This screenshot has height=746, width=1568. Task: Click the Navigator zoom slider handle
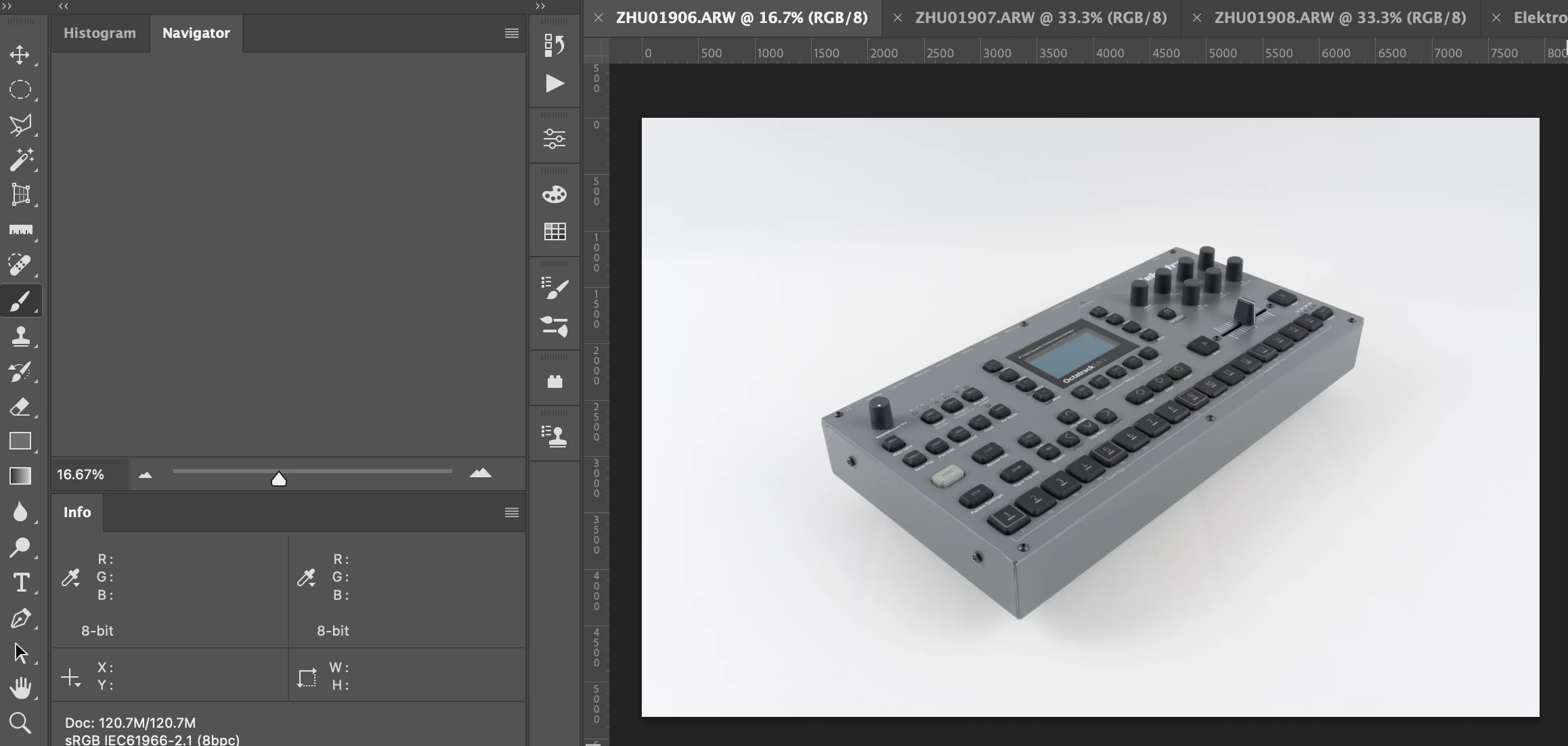point(278,479)
